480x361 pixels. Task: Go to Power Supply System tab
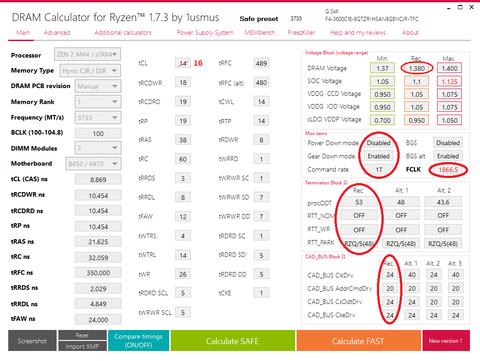pyautogui.click(x=205, y=33)
